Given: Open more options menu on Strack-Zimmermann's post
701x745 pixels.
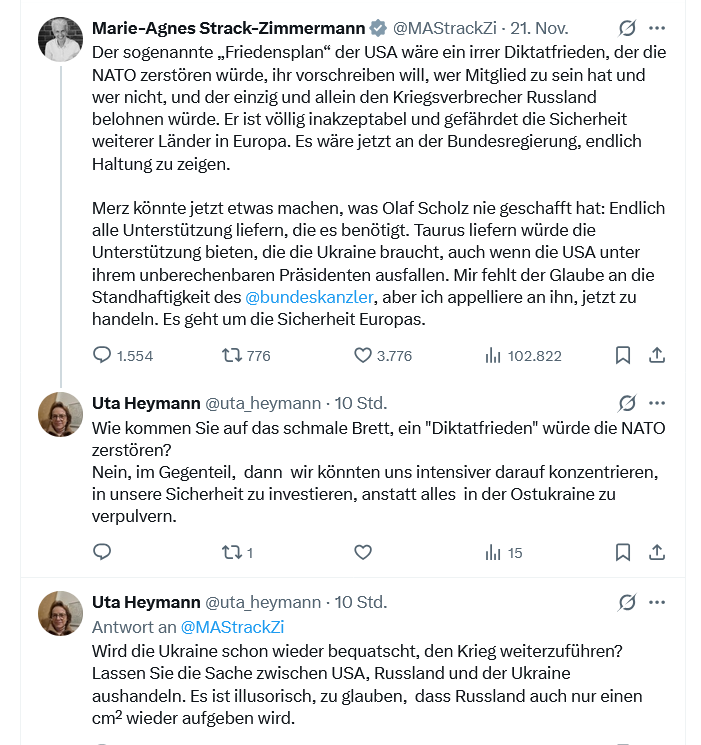Looking at the screenshot, I should 657,28.
